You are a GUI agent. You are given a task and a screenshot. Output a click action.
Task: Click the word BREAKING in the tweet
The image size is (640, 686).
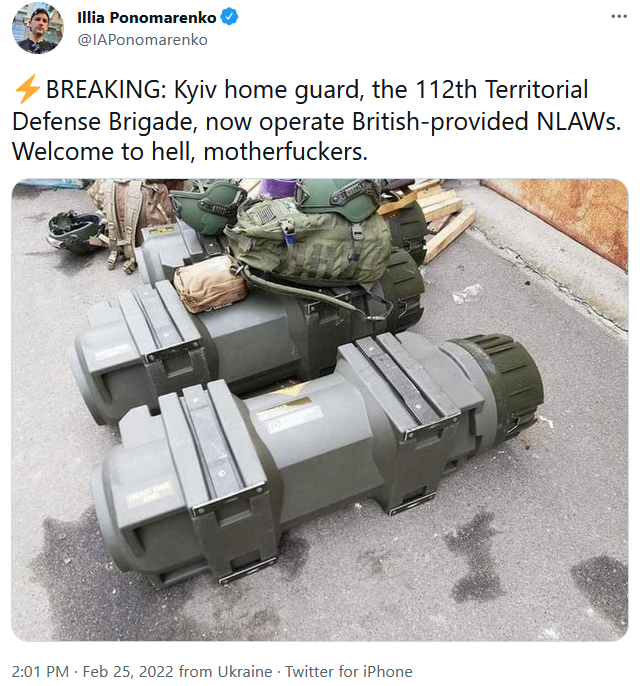(103, 90)
